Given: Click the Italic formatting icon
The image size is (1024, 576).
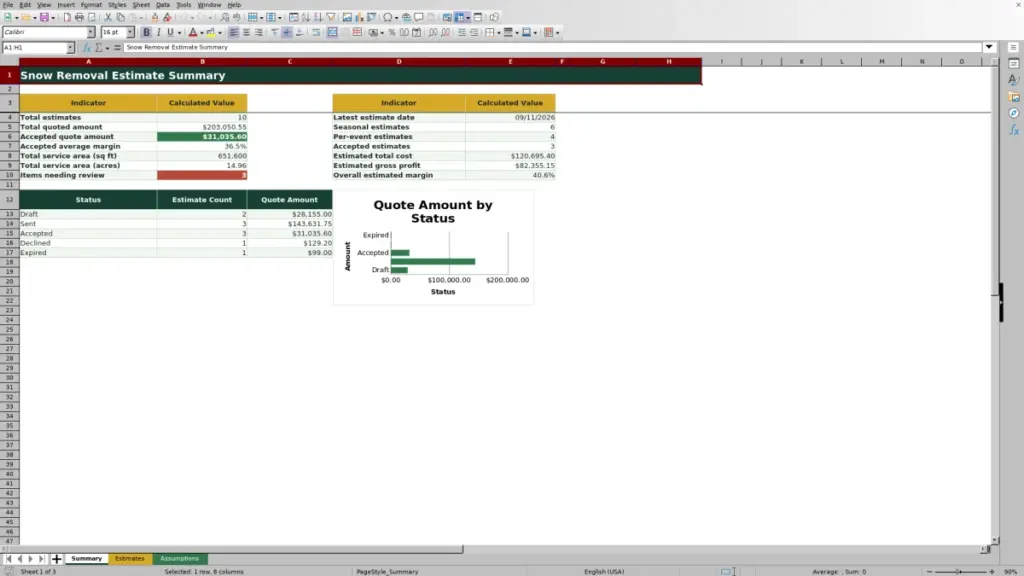Looking at the screenshot, I should click(x=159, y=32).
